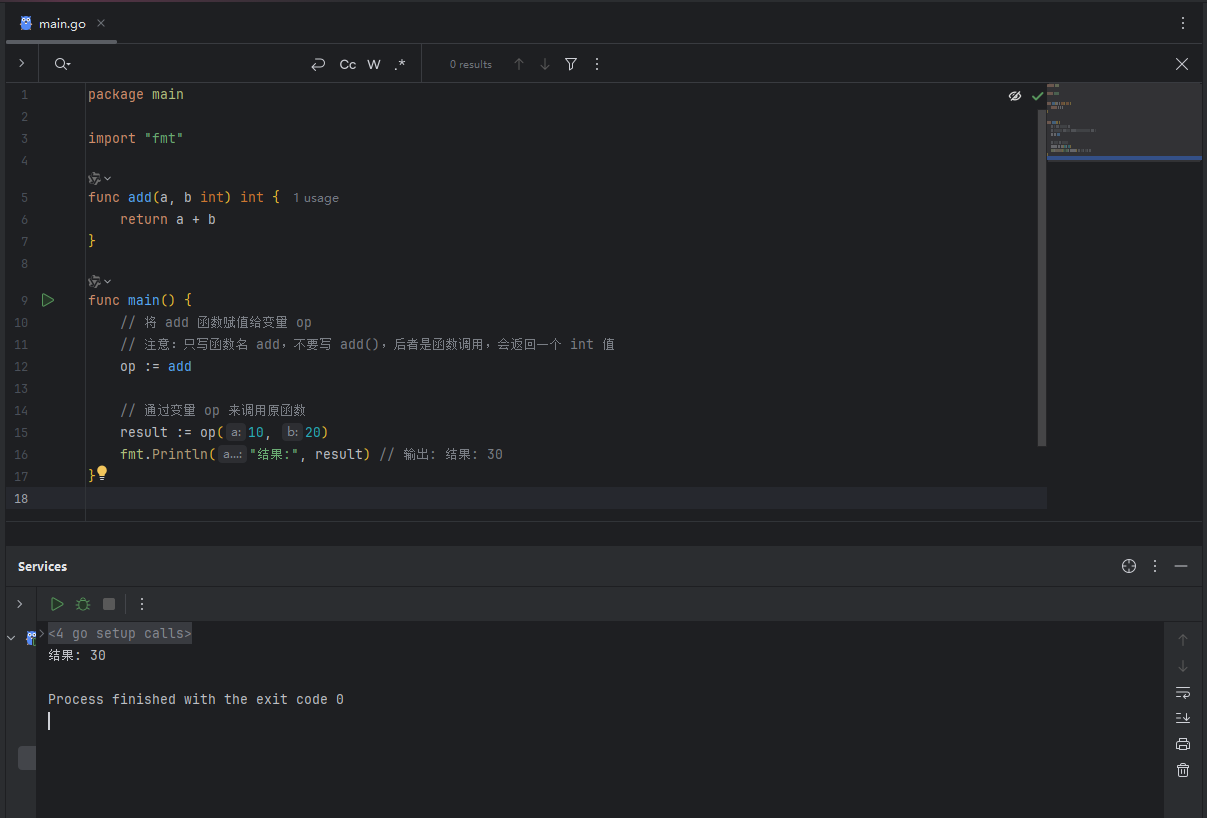Click Services navigate-to-target crosshair icon

pos(1129,566)
